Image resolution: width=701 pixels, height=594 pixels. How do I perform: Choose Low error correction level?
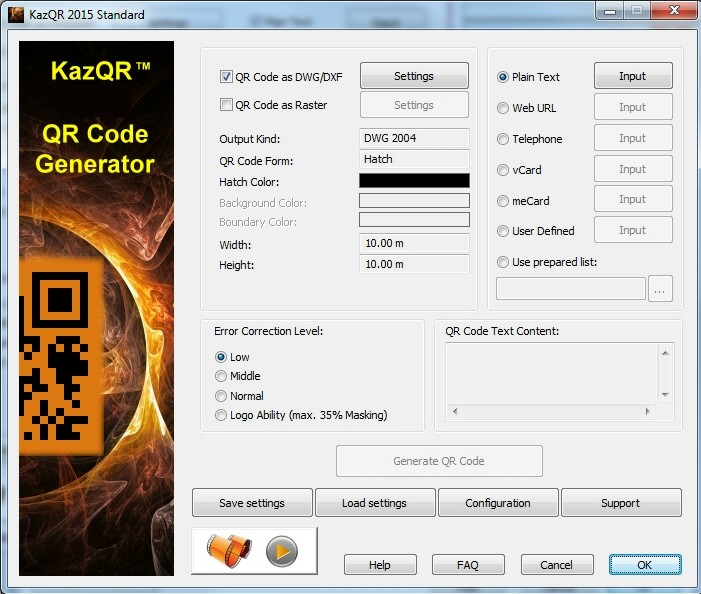tap(220, 357)
